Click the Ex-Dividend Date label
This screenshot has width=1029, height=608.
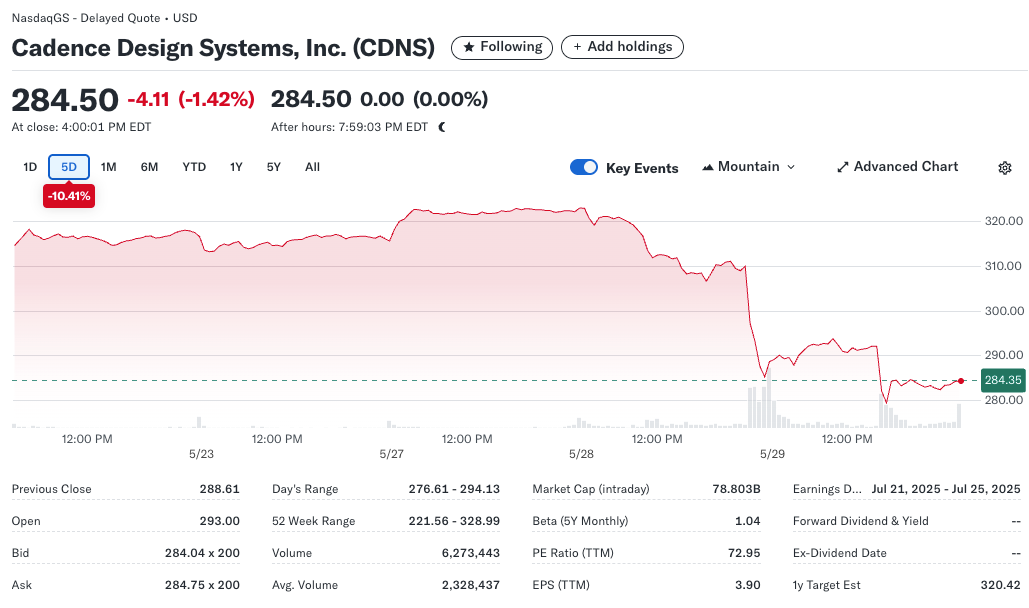pyautogui.click(x=839, y=553)
